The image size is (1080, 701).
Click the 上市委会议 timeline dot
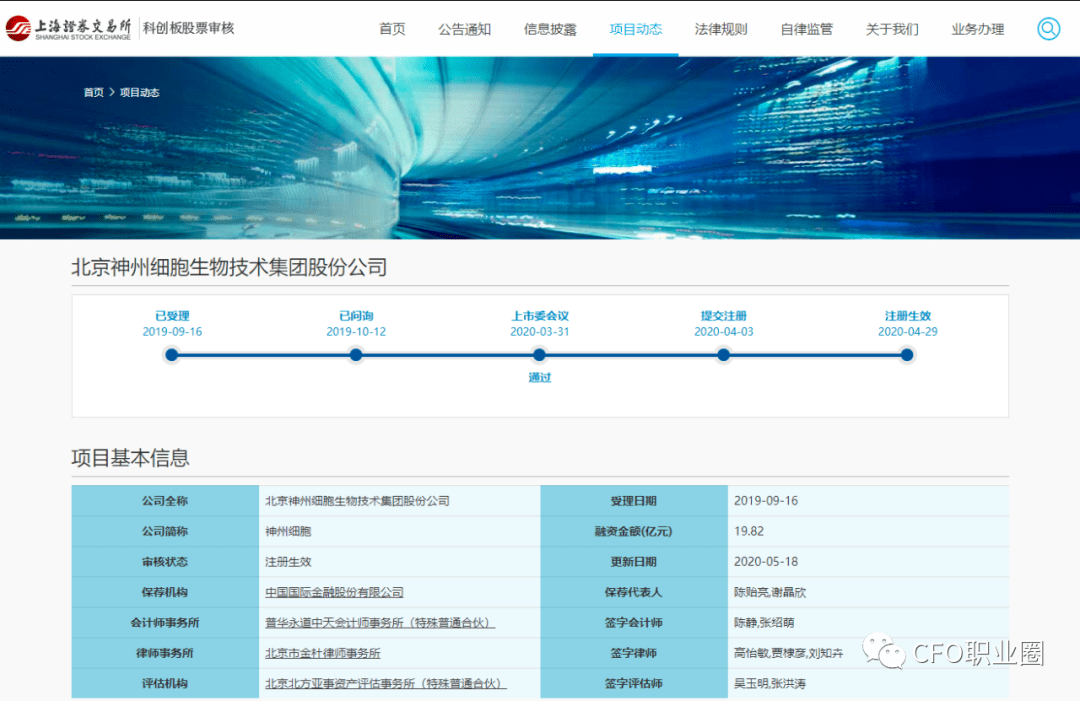pyautogui.click(x=539, y=355)
